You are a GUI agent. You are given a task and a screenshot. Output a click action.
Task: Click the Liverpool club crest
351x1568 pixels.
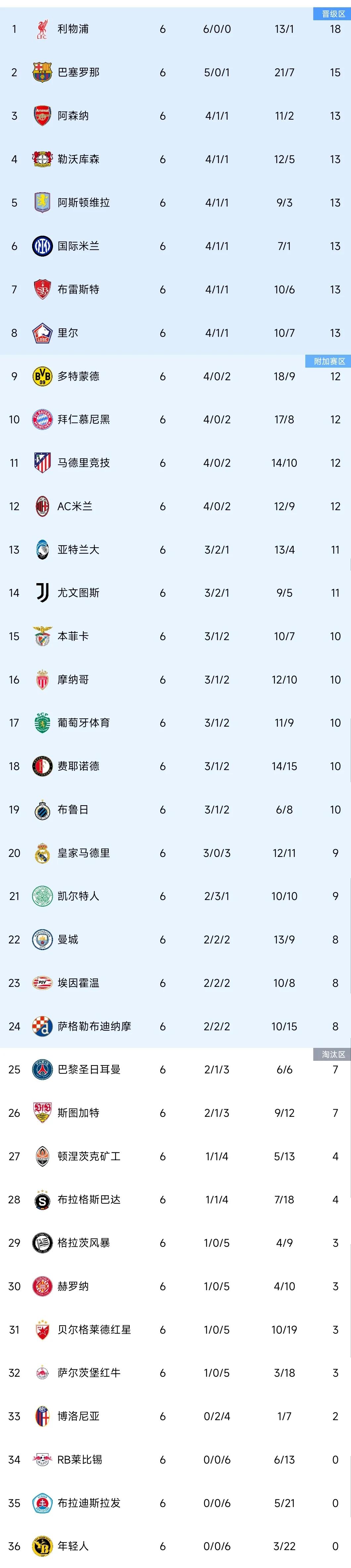[x=42, y=29]
